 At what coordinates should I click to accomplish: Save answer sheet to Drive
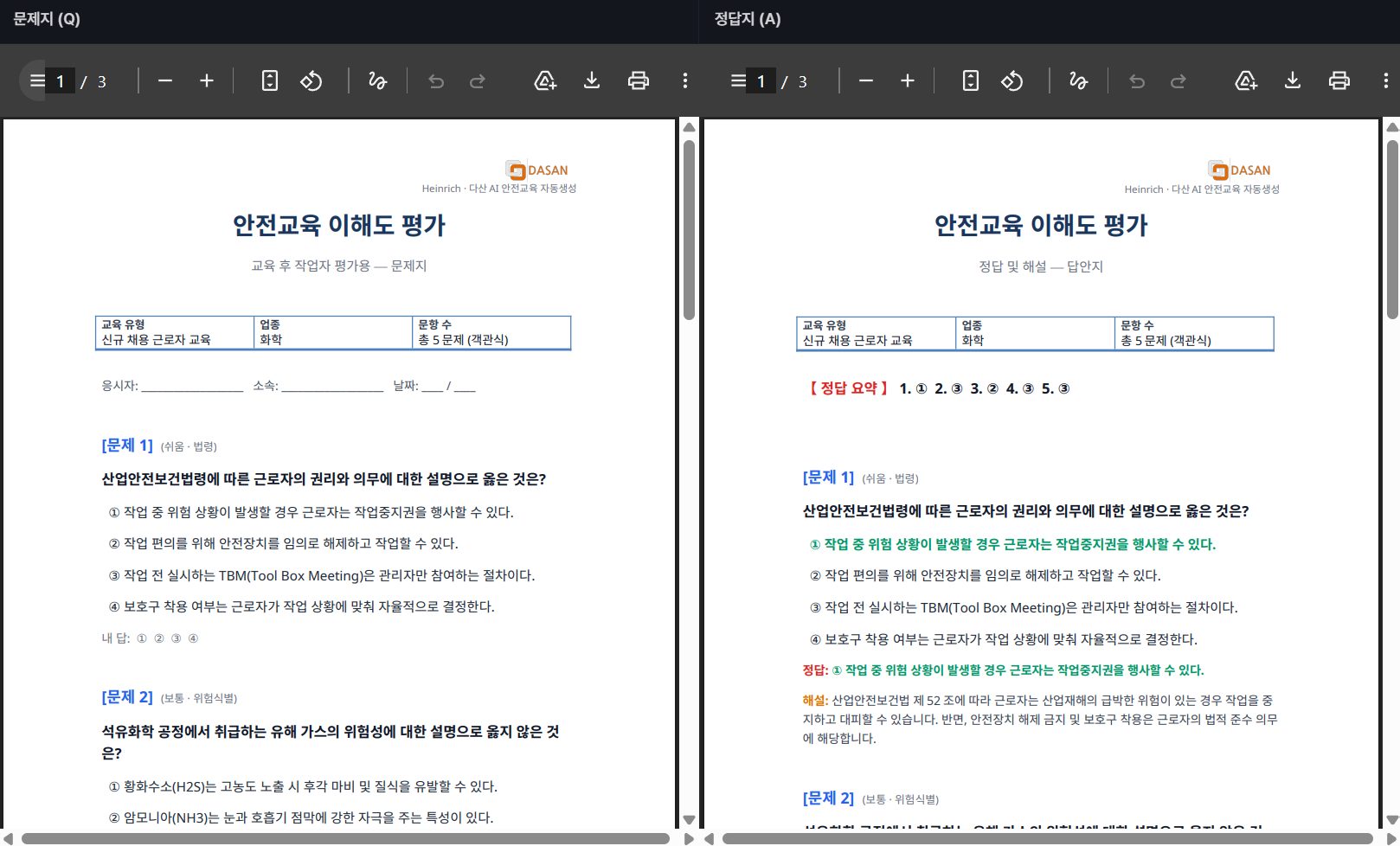point(1246,81)
